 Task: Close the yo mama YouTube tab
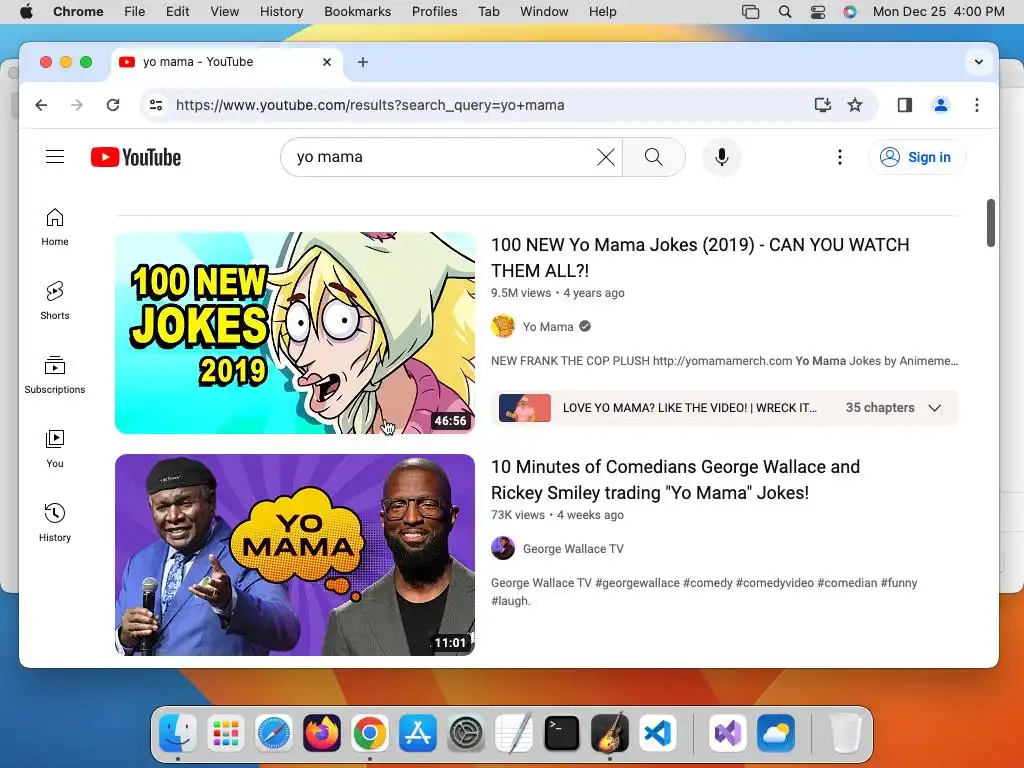coord(327,62)
